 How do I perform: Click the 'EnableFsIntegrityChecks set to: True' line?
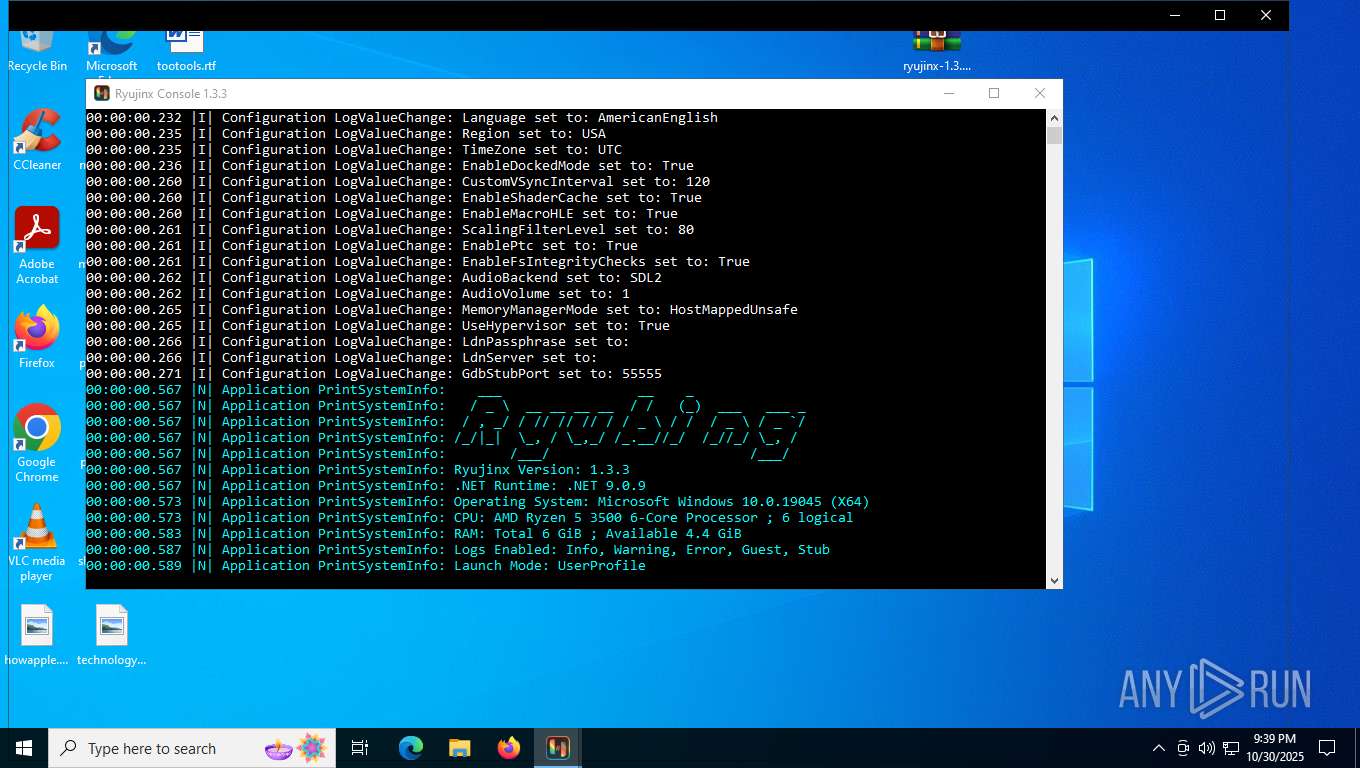418,262
